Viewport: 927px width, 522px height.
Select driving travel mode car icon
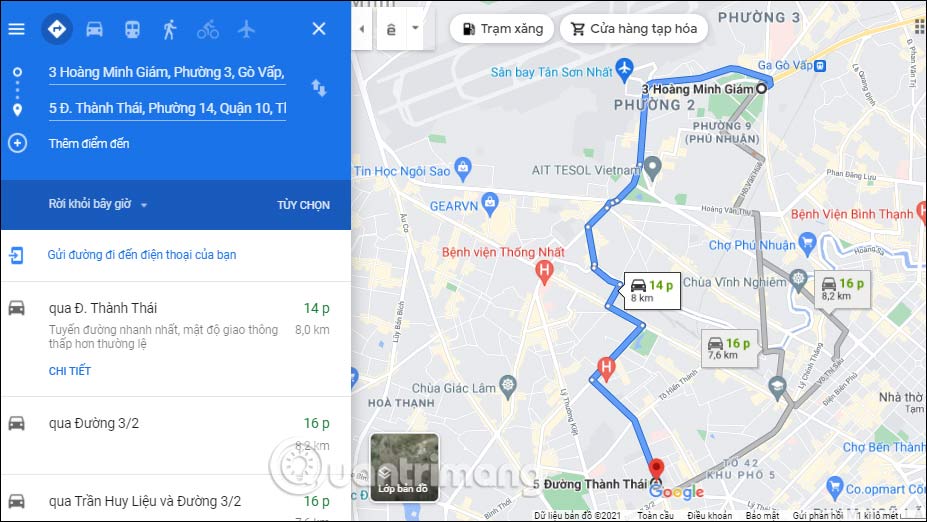(95, 29)
